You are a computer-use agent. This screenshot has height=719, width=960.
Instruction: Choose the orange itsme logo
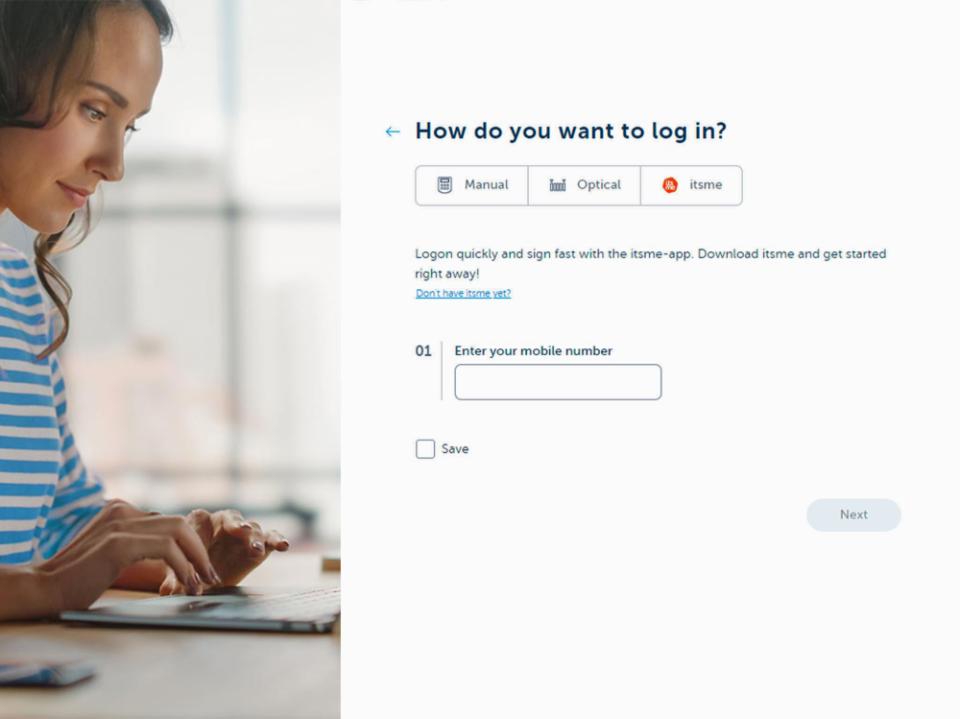click(x=670, y=185)
